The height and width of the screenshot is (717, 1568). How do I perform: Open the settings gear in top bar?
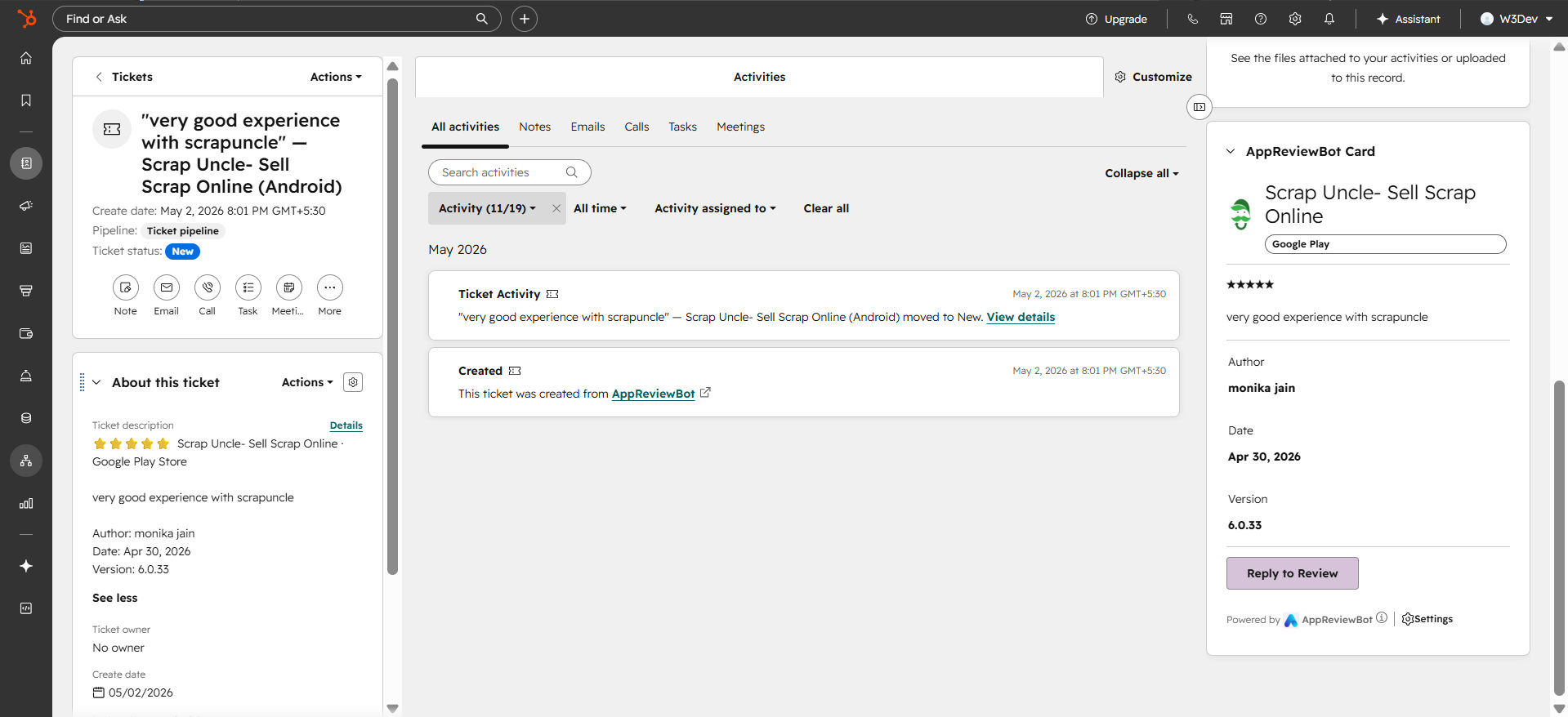coord(1295,19)
